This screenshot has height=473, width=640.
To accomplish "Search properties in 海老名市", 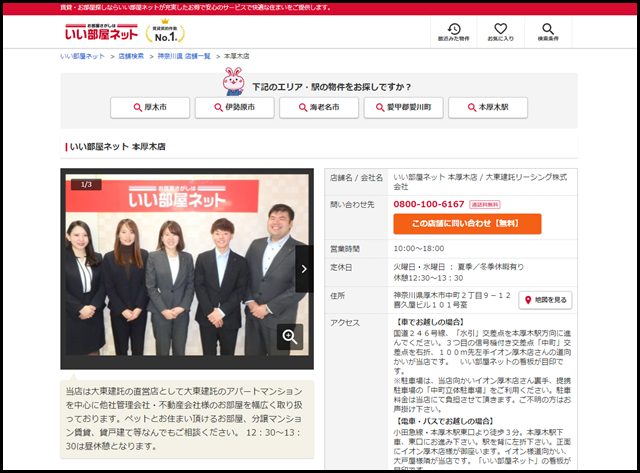I will 319,107.
